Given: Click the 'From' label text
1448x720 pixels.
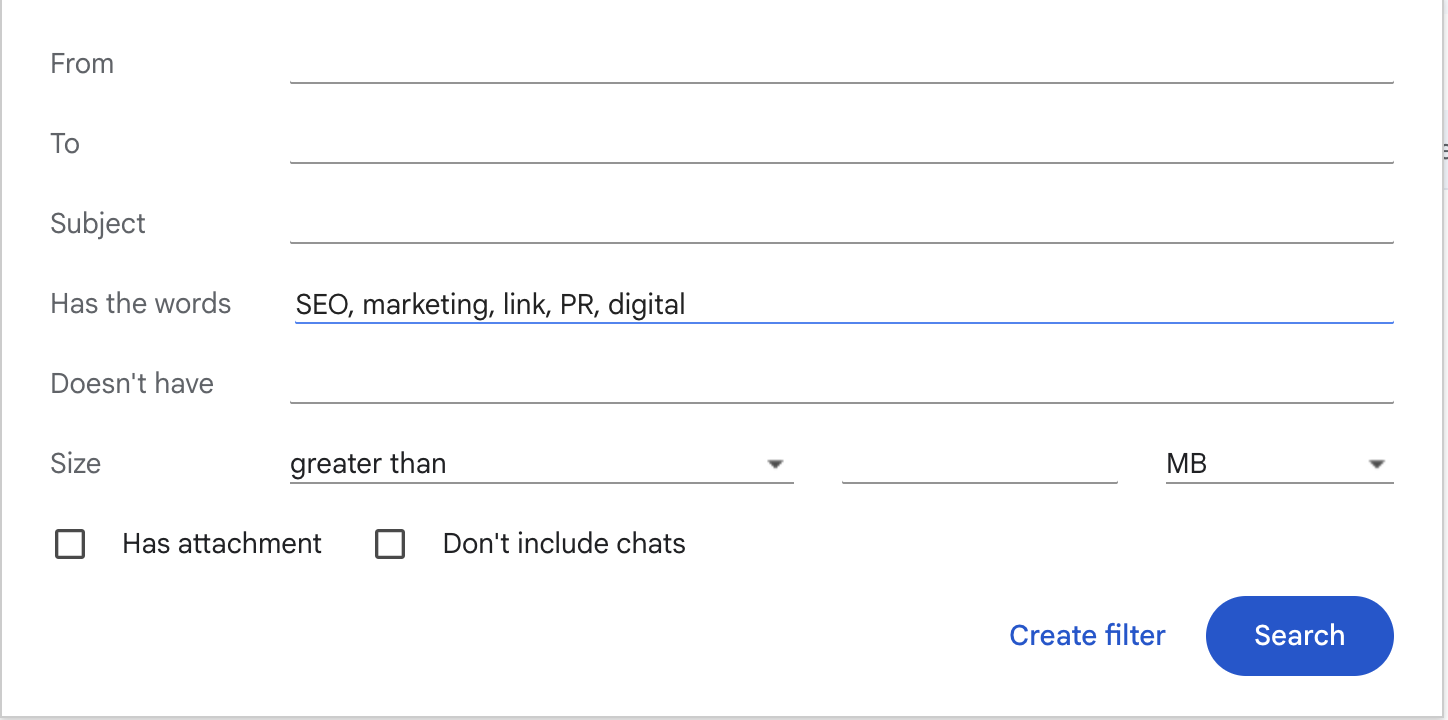Looking at the screenshot, I should [x=82, y=64].
